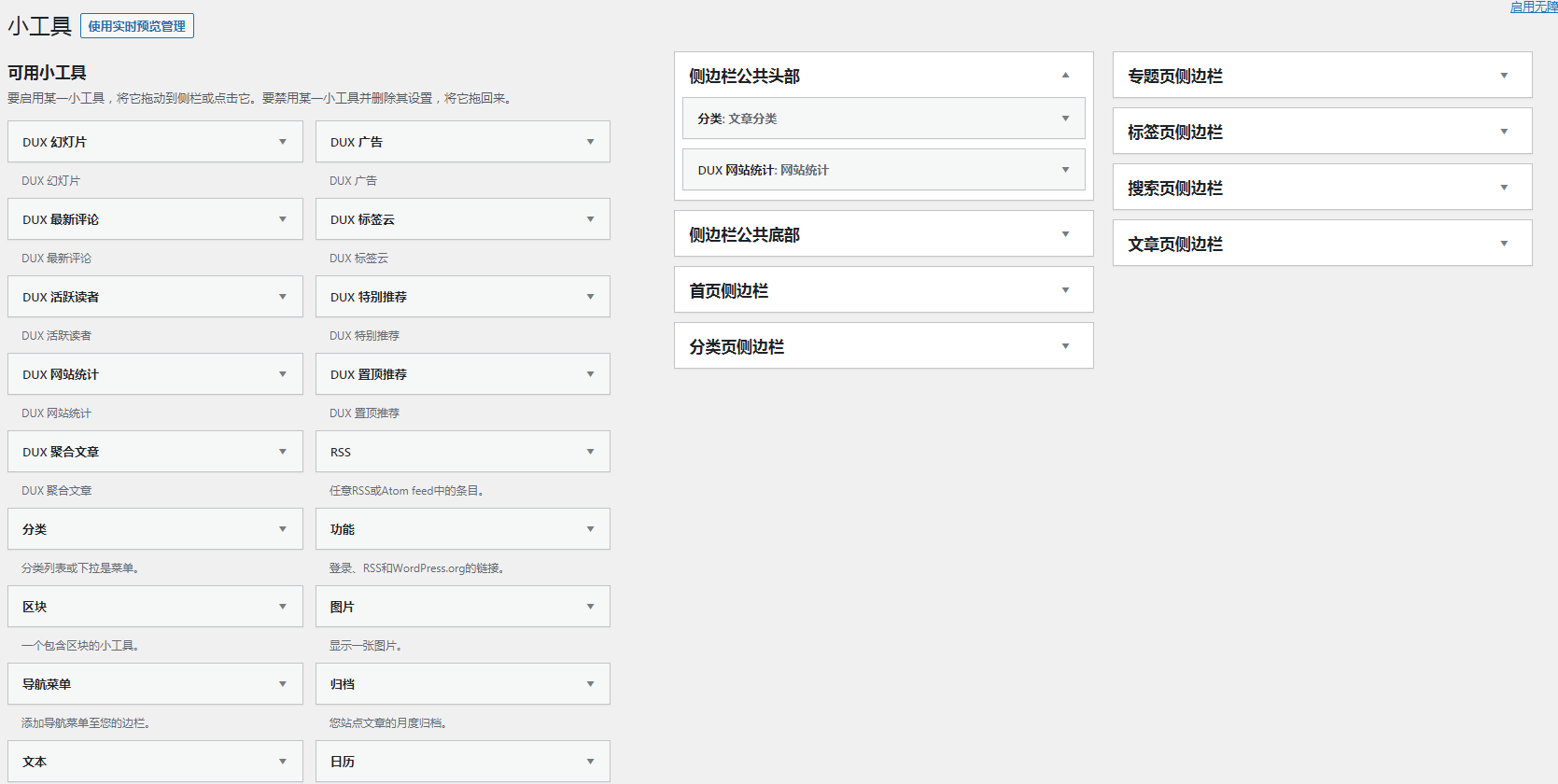This screenshot has height=784, width=1558.
Task: Expand the DUX 幻灯片 widget arrow
Action: pyautogui.click(x=283, y=142)
